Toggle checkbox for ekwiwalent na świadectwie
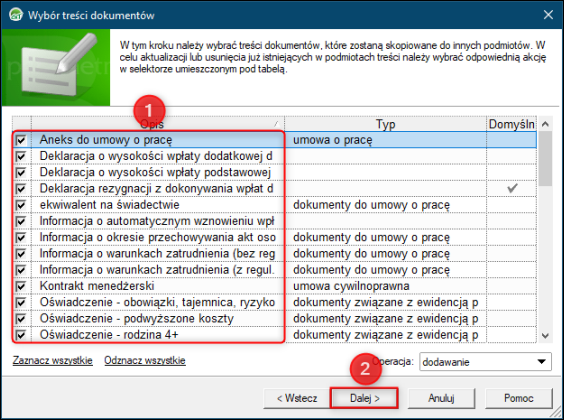The height and width of the screenshot is (420, 564). point(21,205)
